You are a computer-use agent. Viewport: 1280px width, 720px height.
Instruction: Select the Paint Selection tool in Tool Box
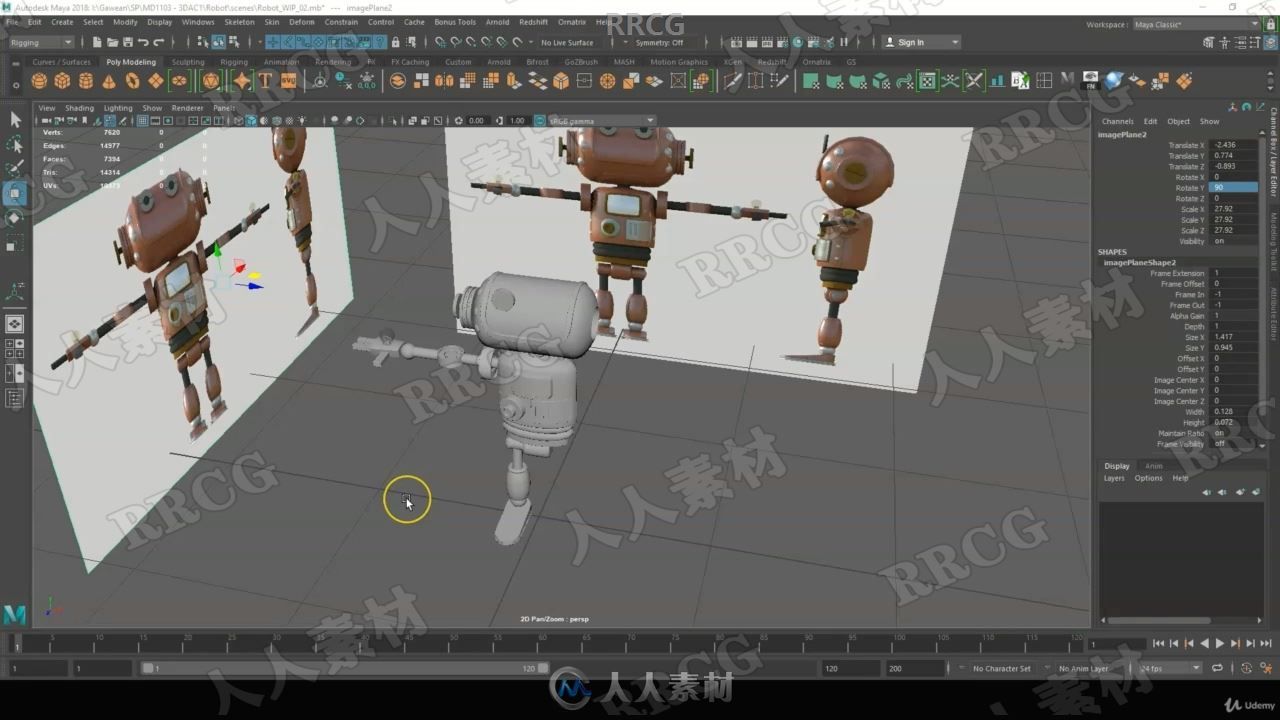(x=15, y=168)
